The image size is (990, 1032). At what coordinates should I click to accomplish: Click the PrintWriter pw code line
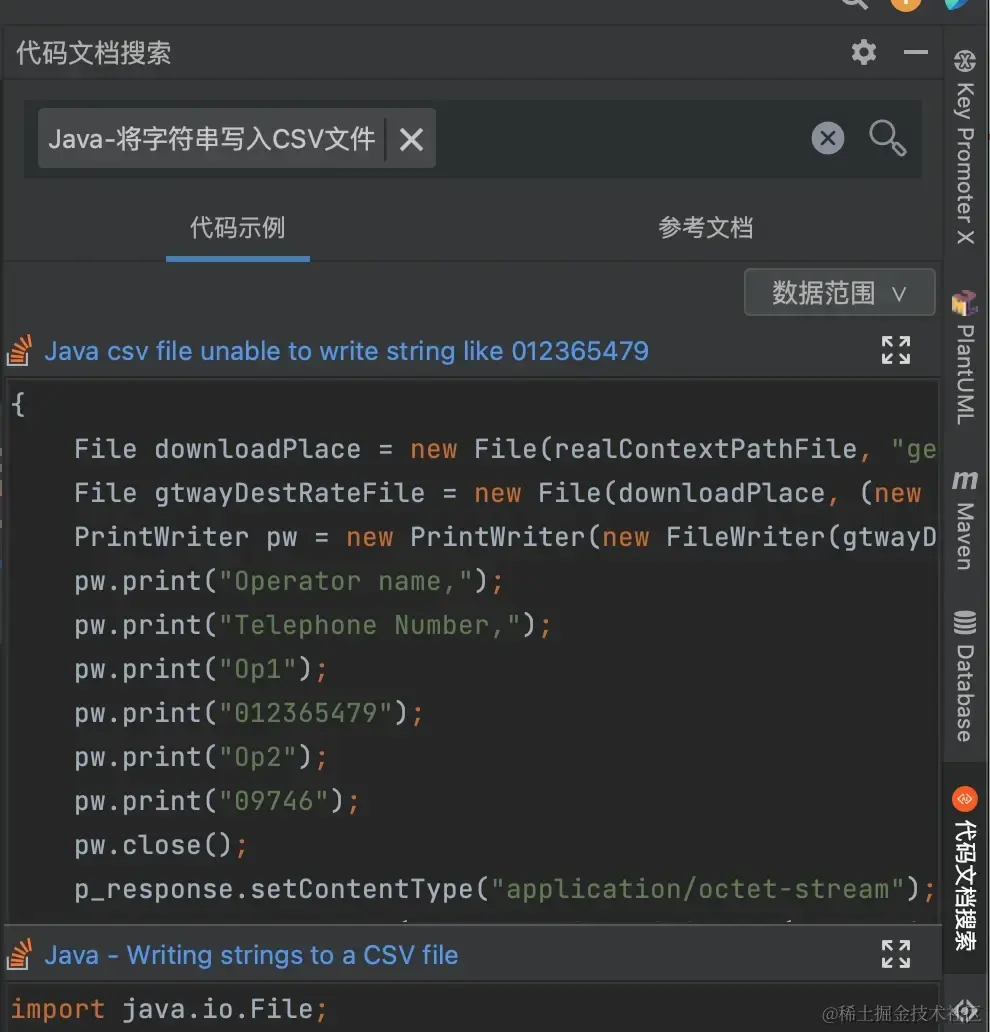(504, 537)
